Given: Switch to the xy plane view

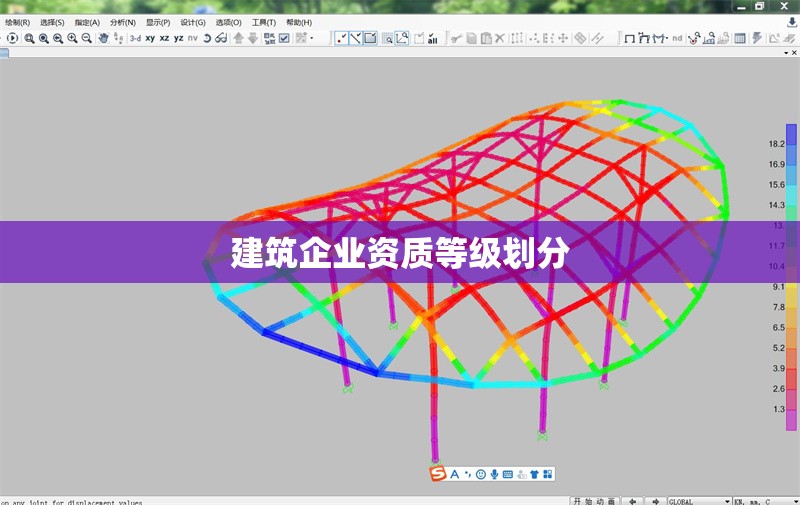Looking at the screenshot, I should [x=150, y=38].
